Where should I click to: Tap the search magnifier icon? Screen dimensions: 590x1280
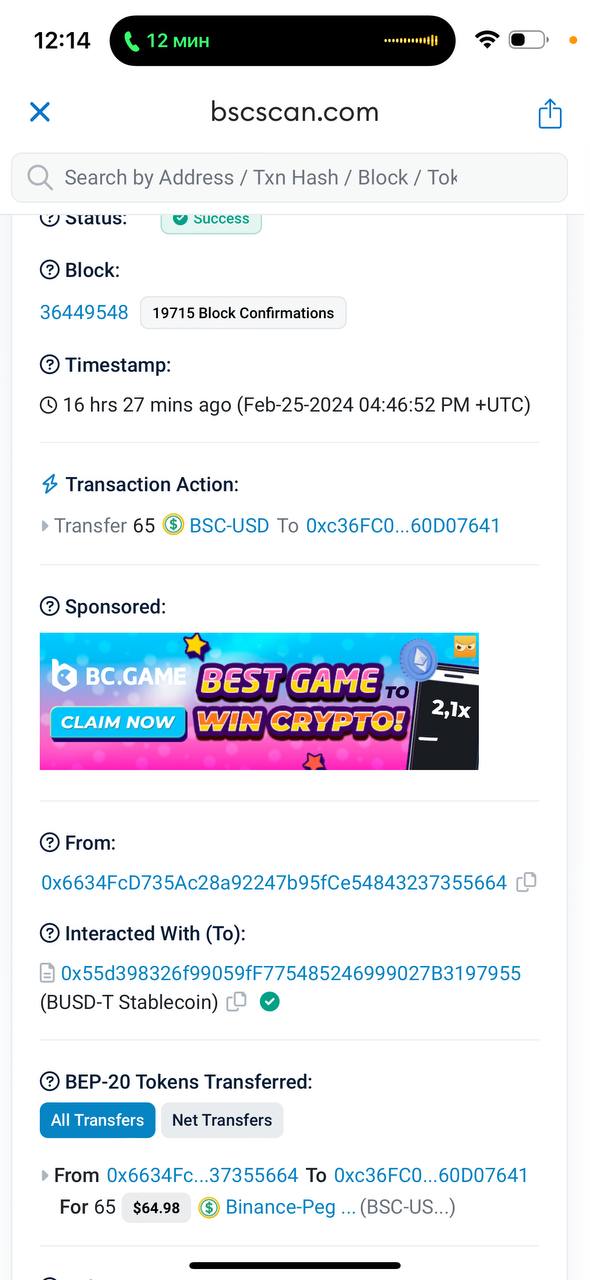click(x=40, y=177)
